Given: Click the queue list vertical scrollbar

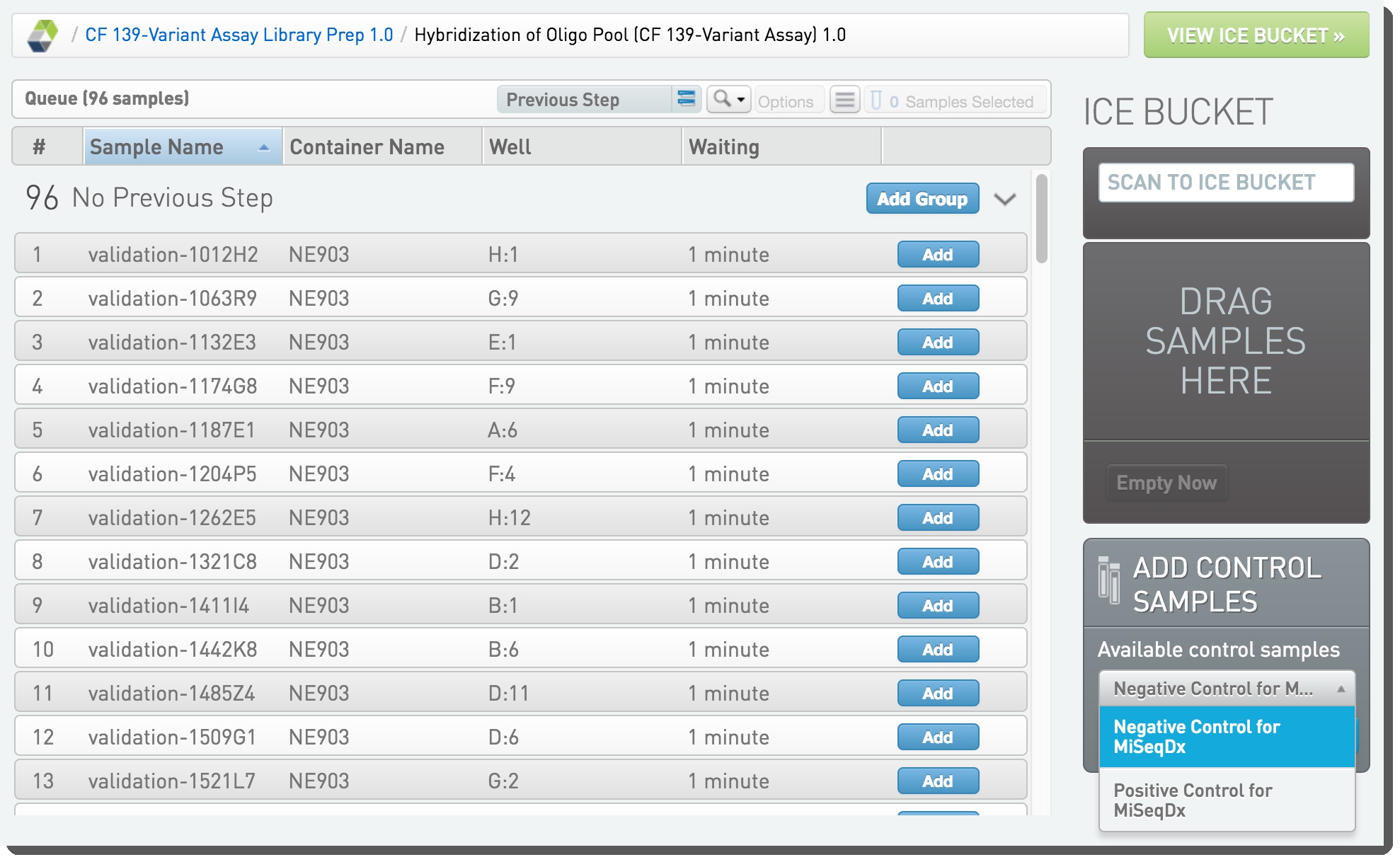Looking at the screenshot, I should 1040,219.
